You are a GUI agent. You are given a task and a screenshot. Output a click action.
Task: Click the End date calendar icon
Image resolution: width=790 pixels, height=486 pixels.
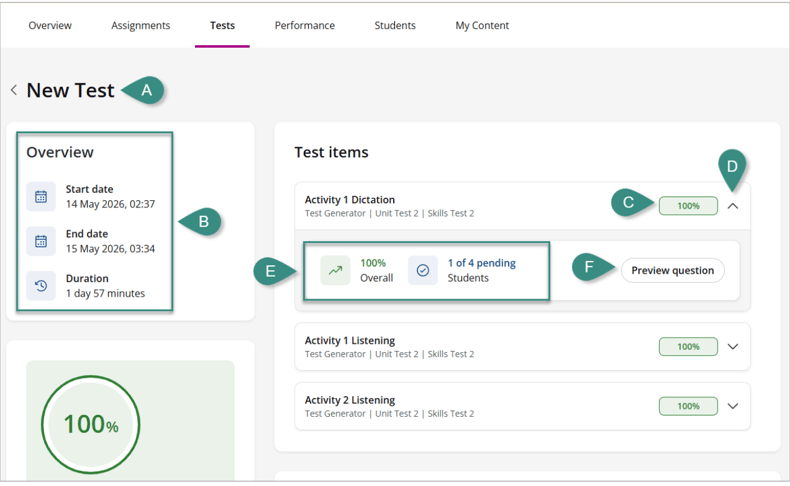41,241
